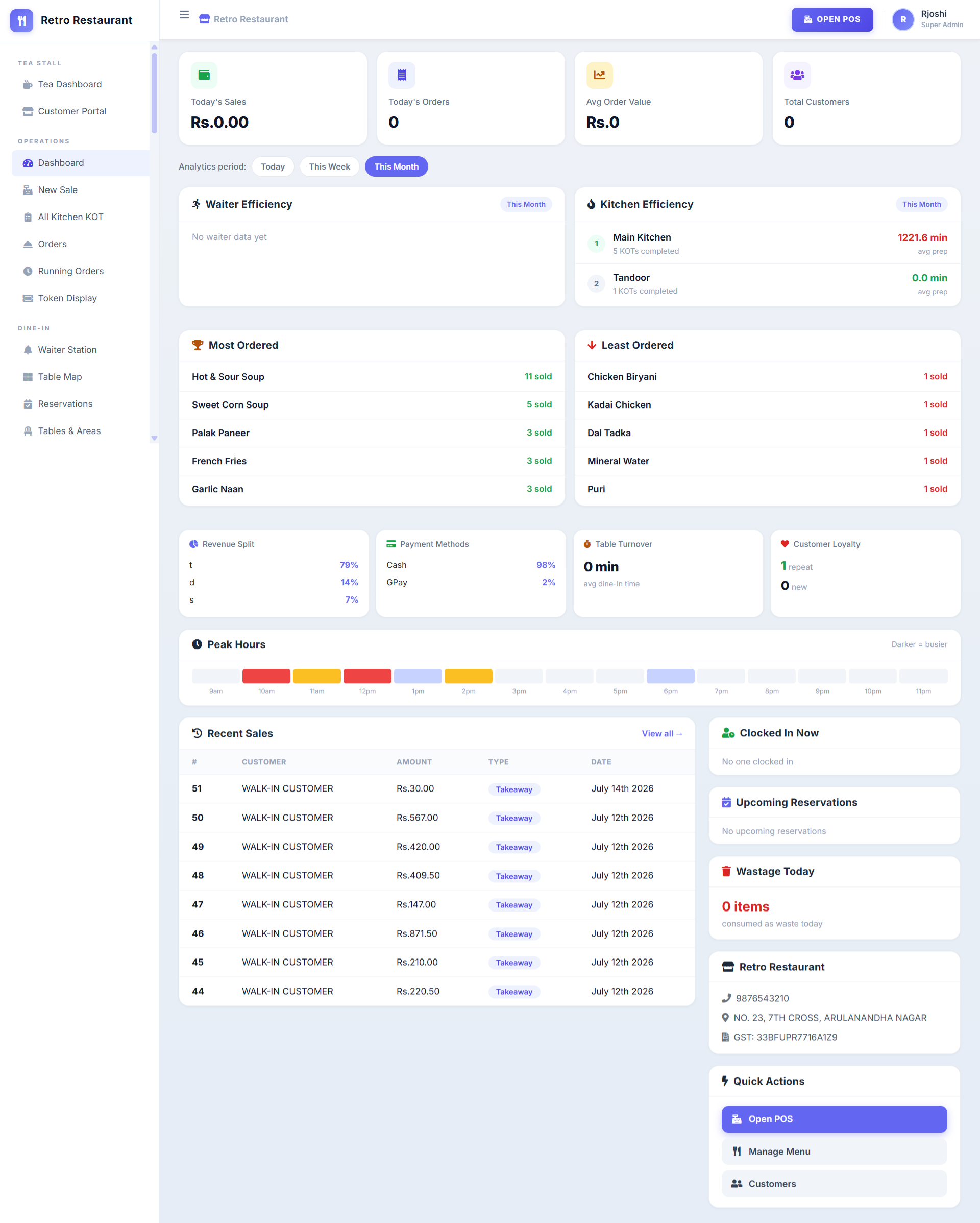The height and width of the screenshot is (1223, 980).
Task: Click the Wastage Today trash icon
Action: (x=726, y=871)
